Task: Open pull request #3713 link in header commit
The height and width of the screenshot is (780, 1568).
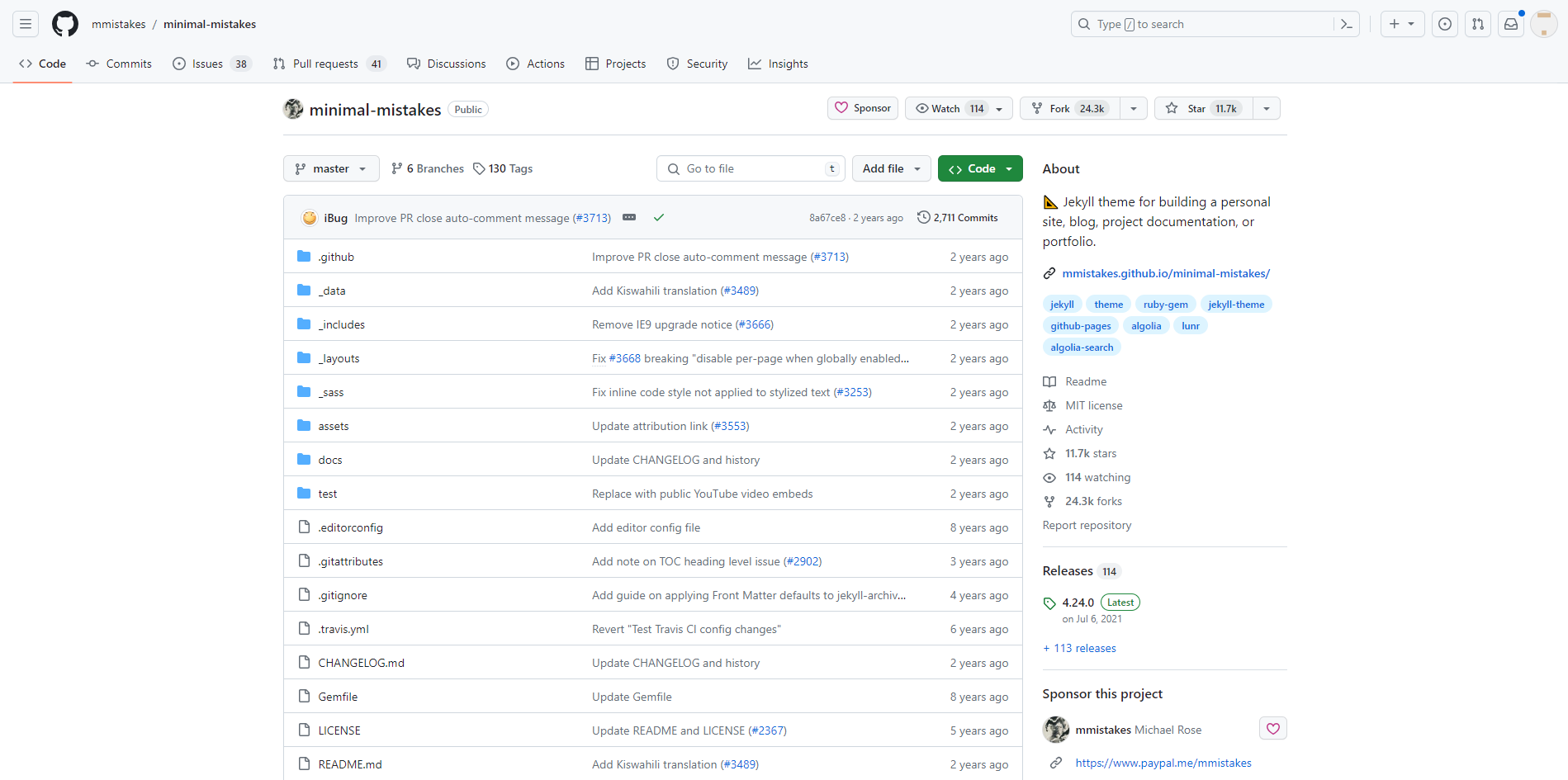Action: click(592, 218)
